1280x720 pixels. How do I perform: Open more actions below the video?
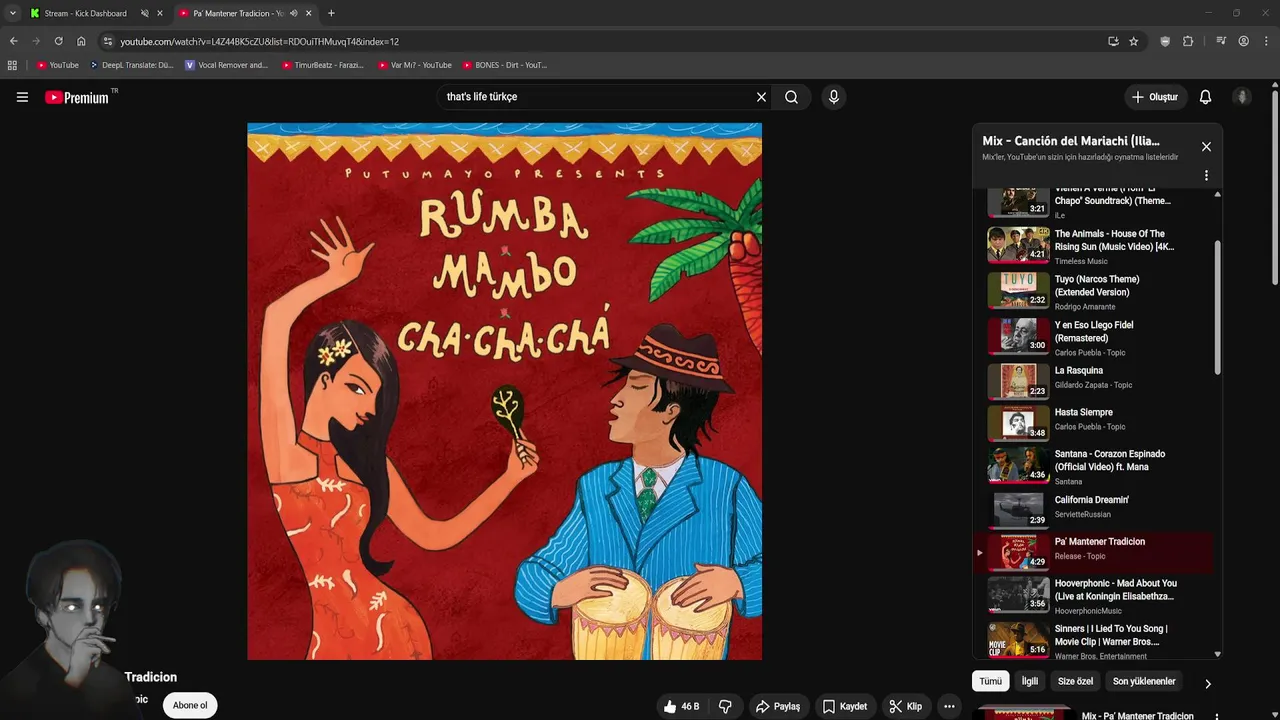(949, 706)
